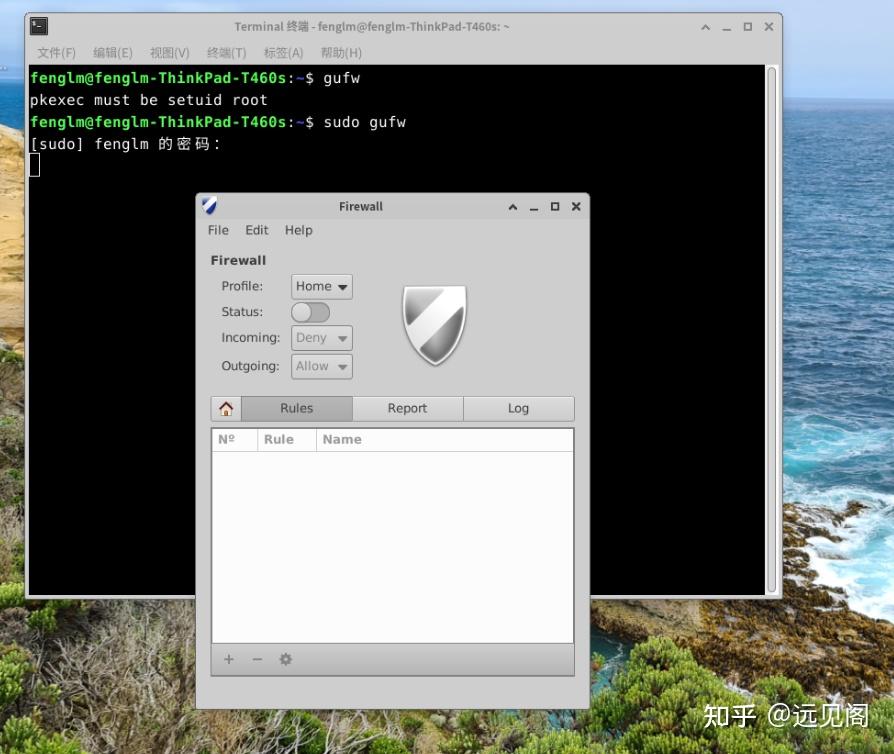The image size is (894, 754).
Task: Open the Incoming policy dropdown
Action: tap(321, 338)
